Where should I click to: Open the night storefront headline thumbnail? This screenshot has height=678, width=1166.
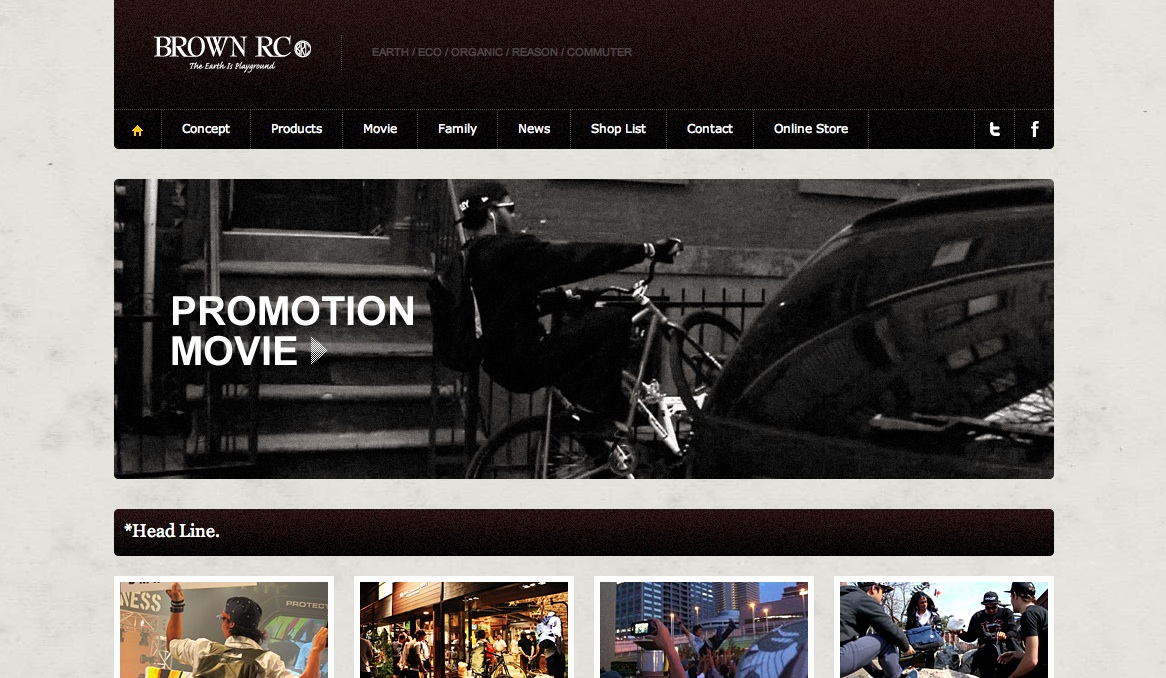point(464,630)
